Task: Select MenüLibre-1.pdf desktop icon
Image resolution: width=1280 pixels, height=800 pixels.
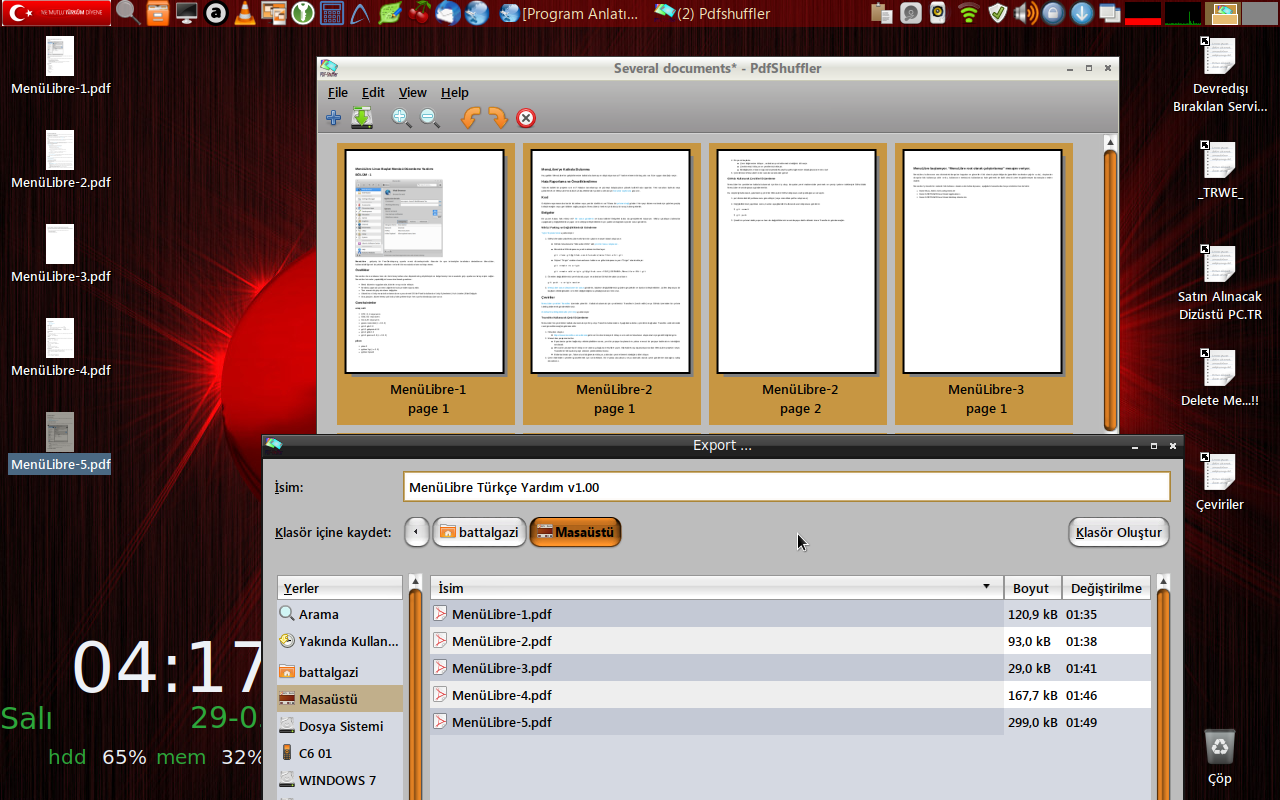Action: tap(60, 66)
